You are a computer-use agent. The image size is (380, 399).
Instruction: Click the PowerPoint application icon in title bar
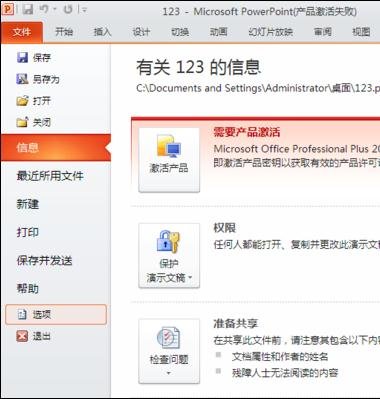8,9
